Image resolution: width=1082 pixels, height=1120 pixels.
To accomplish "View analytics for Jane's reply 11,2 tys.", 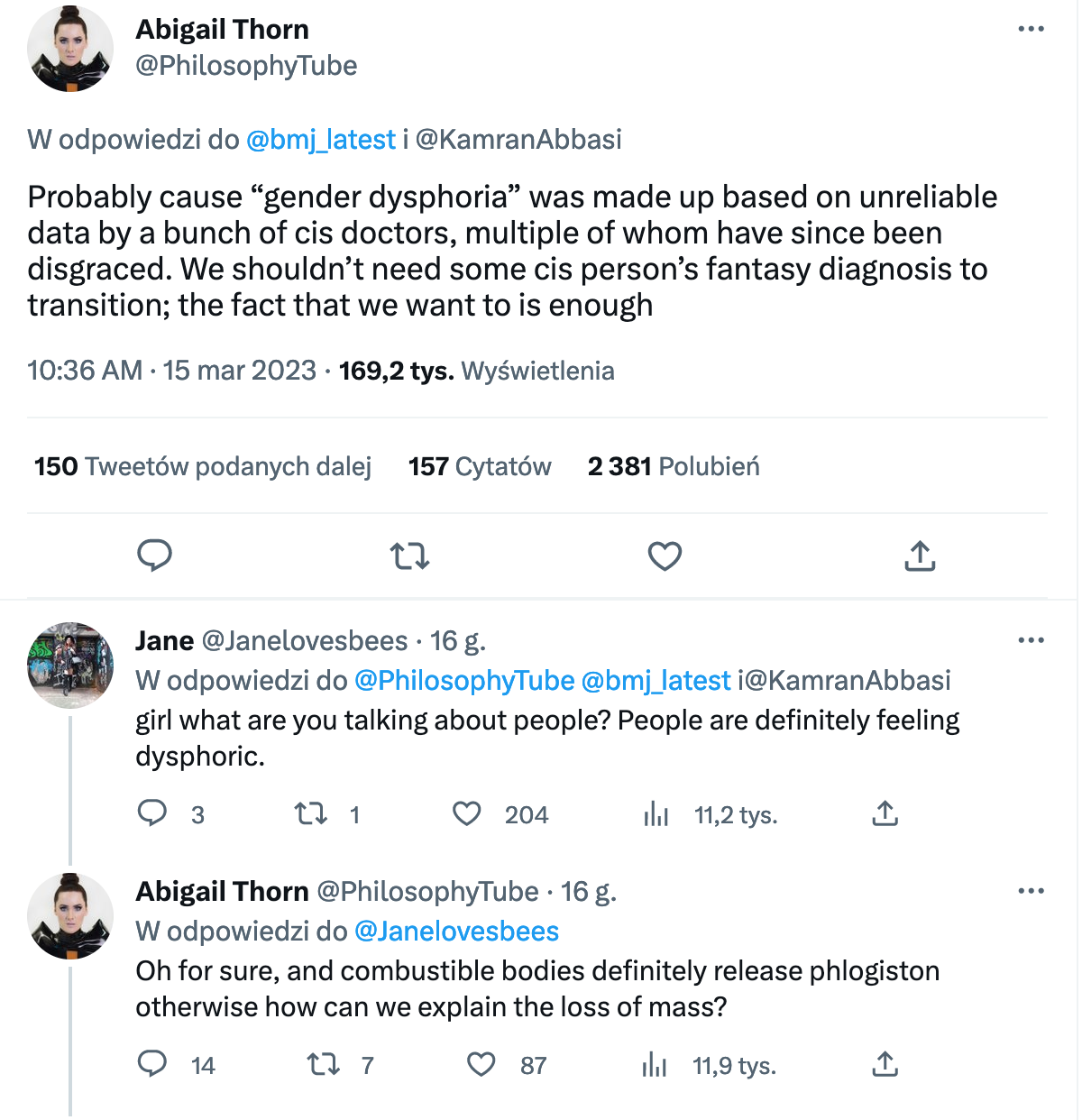I will pos(710,814).
